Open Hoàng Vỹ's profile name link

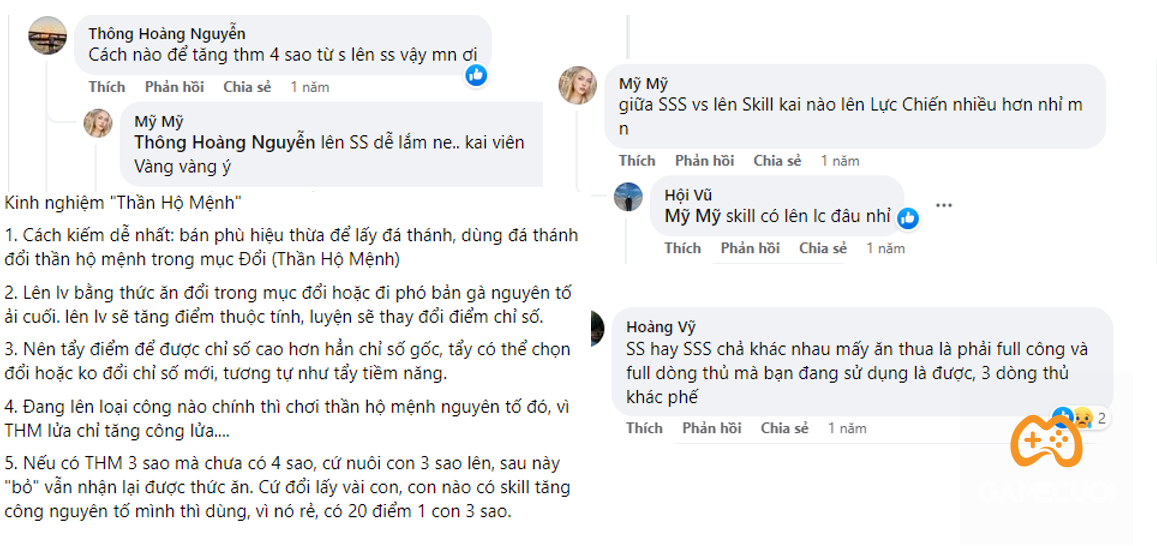pos(660,327)
